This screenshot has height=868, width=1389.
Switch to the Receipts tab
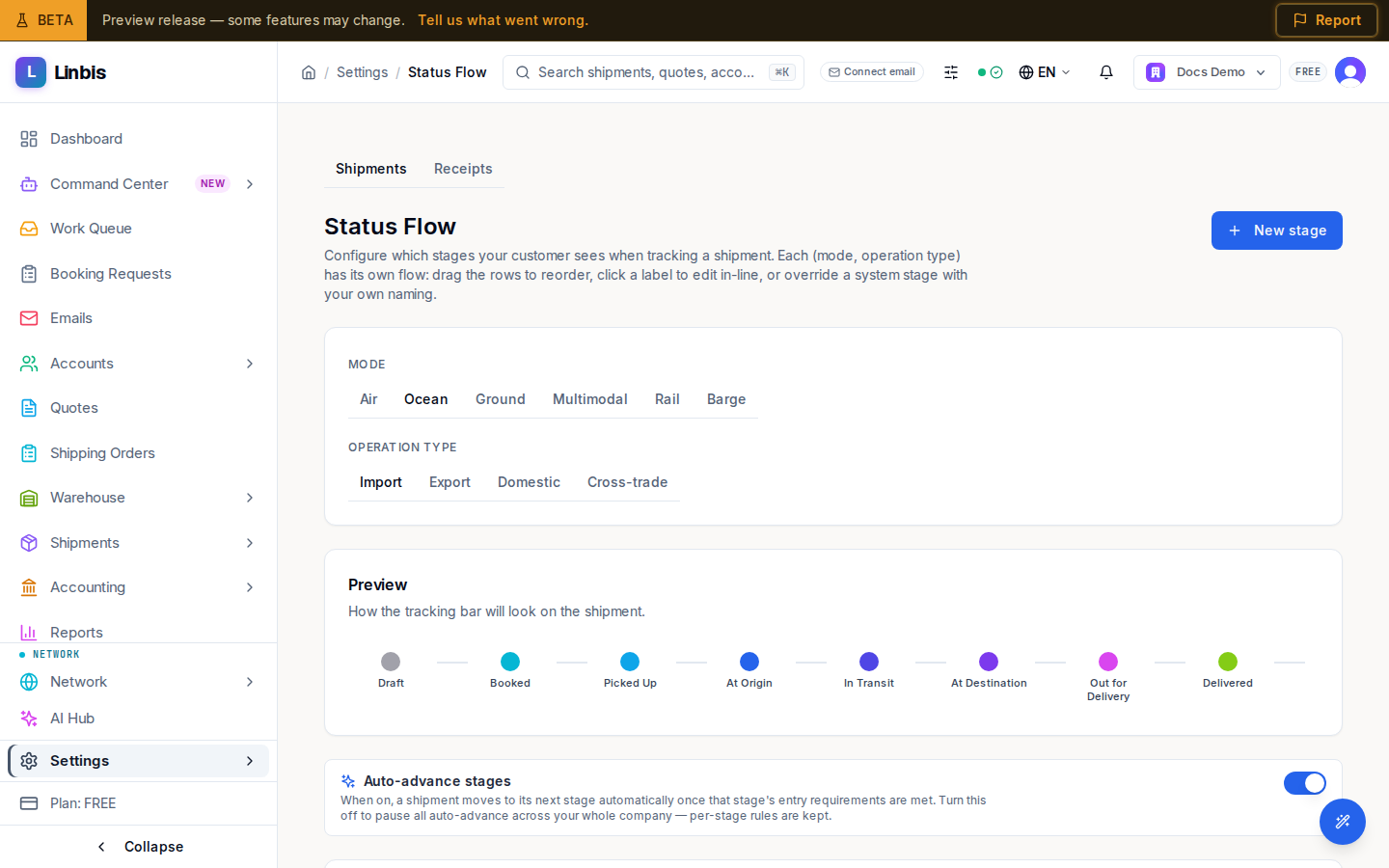463,169
